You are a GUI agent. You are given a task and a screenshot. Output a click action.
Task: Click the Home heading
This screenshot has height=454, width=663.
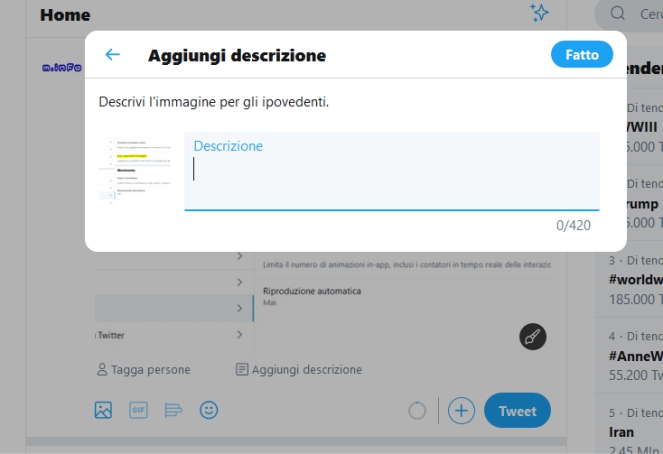pos(65,15)
